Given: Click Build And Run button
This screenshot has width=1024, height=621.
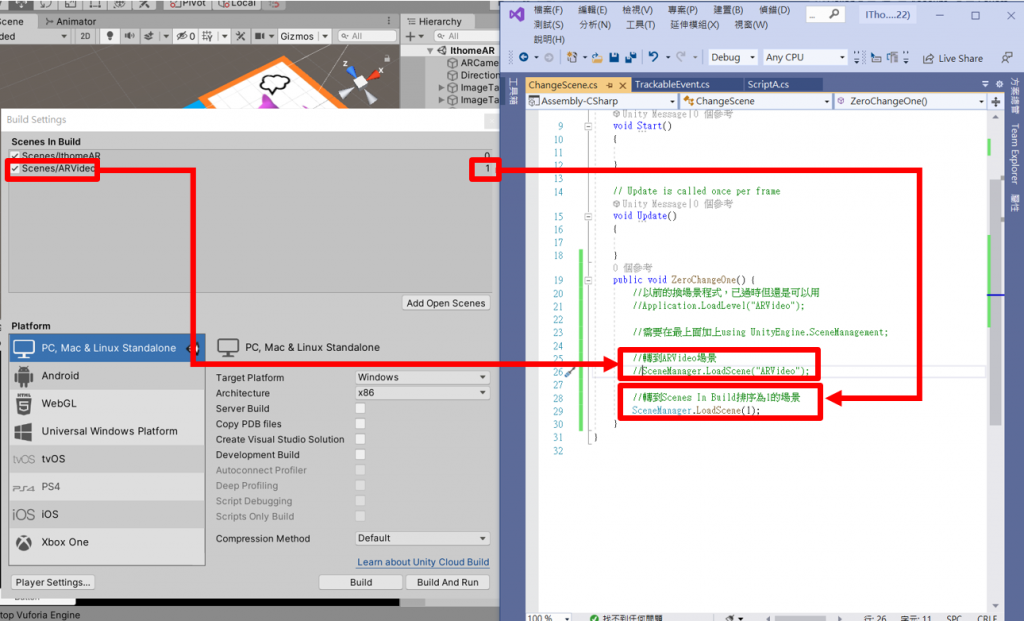Looking at the screenshot, I should [x=447, y=582].
